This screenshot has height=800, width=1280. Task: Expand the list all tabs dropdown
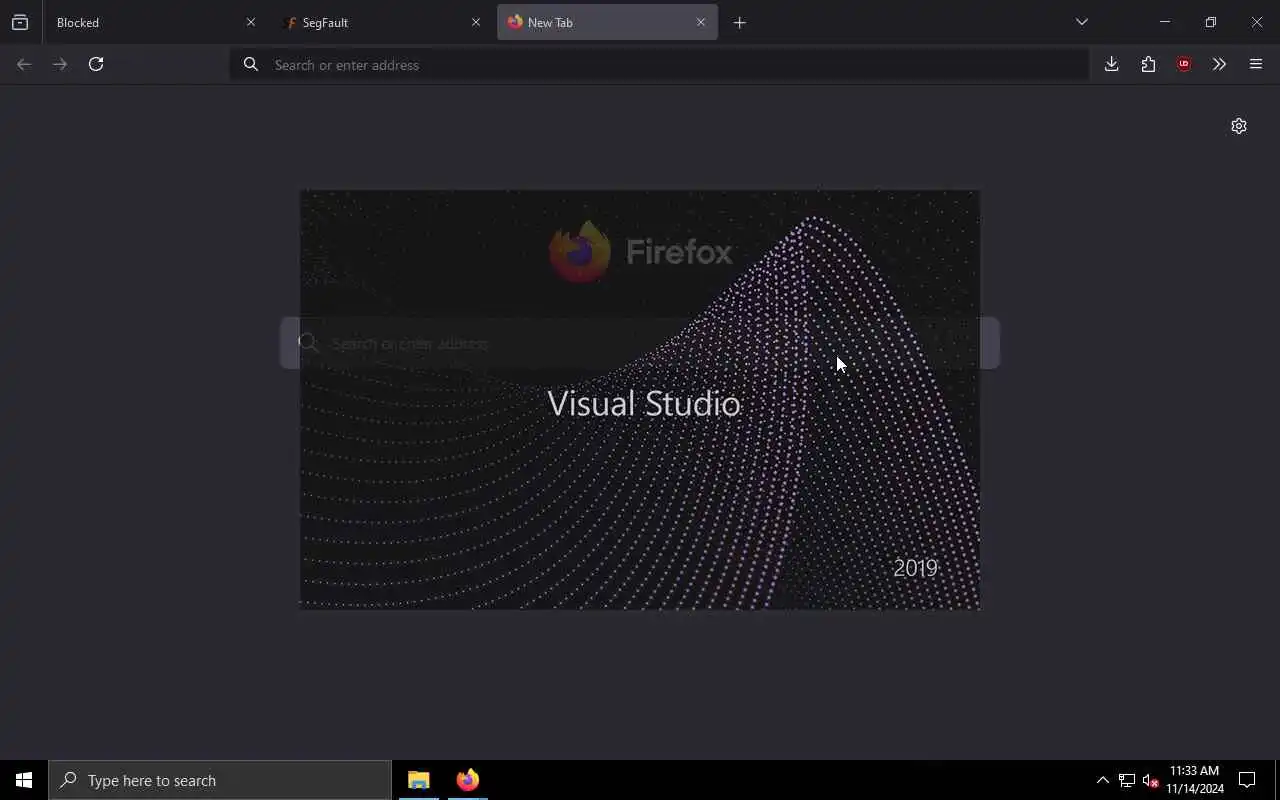(x=1082, y=22)
